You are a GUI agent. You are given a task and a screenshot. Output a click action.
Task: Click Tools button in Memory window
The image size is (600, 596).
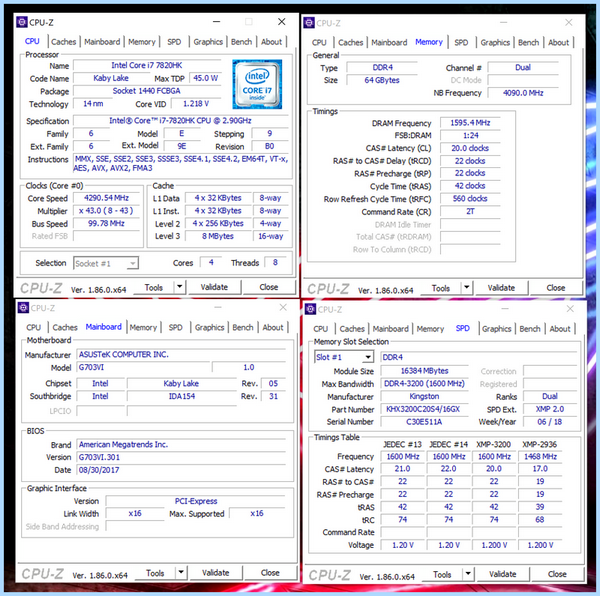point(441,288)
